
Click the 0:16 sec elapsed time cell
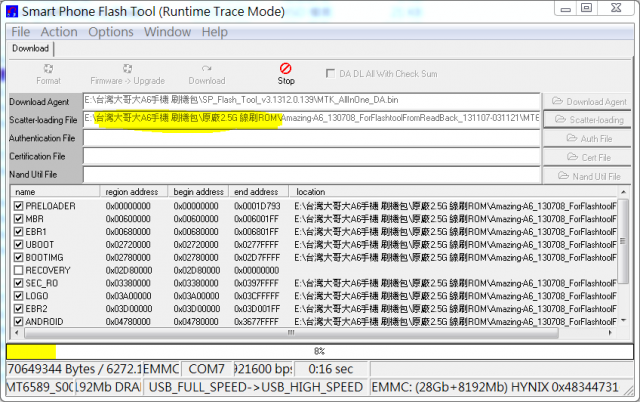pos(331,369)
